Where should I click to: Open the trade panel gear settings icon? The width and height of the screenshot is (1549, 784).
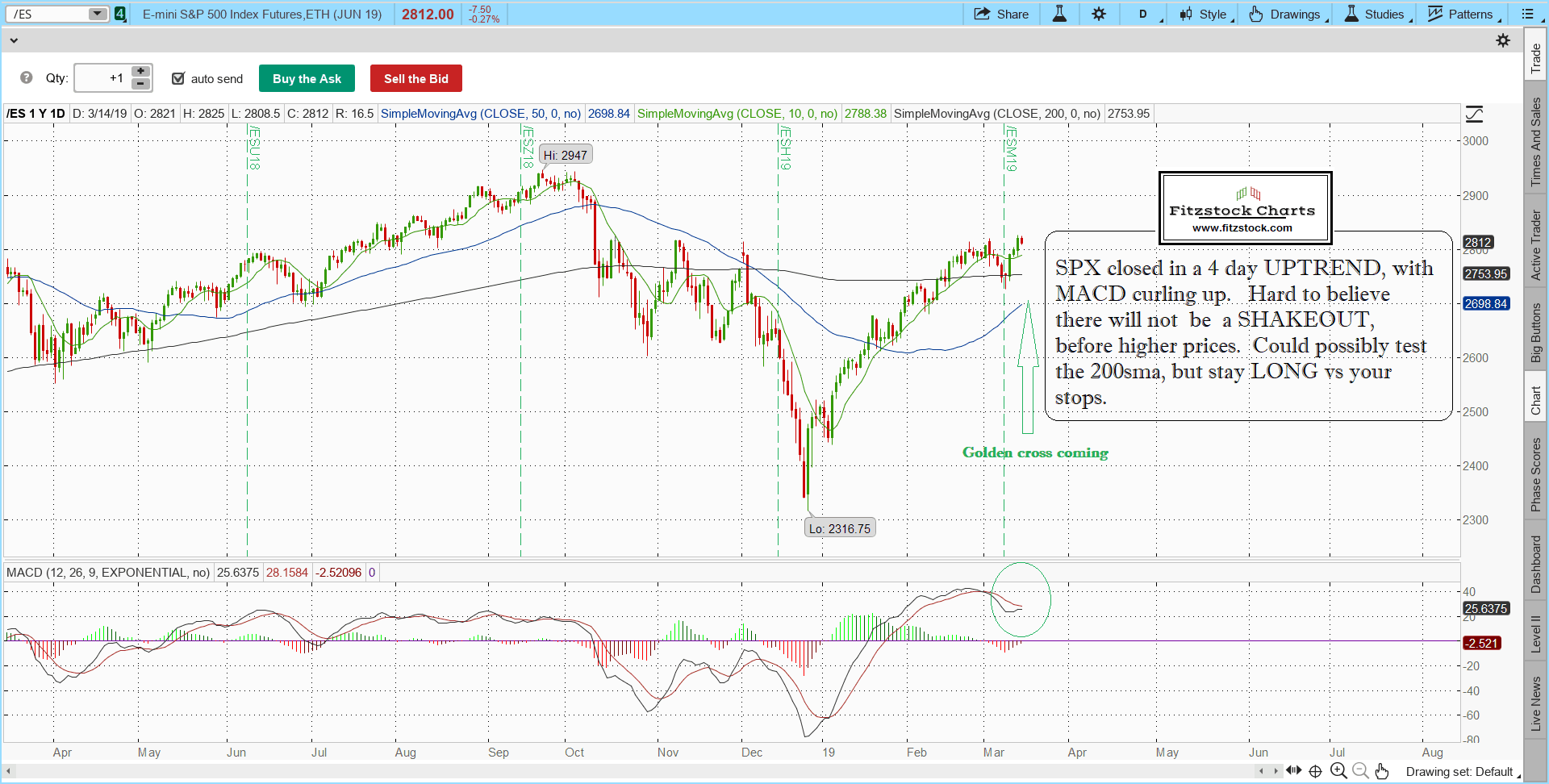point(1502,40)
